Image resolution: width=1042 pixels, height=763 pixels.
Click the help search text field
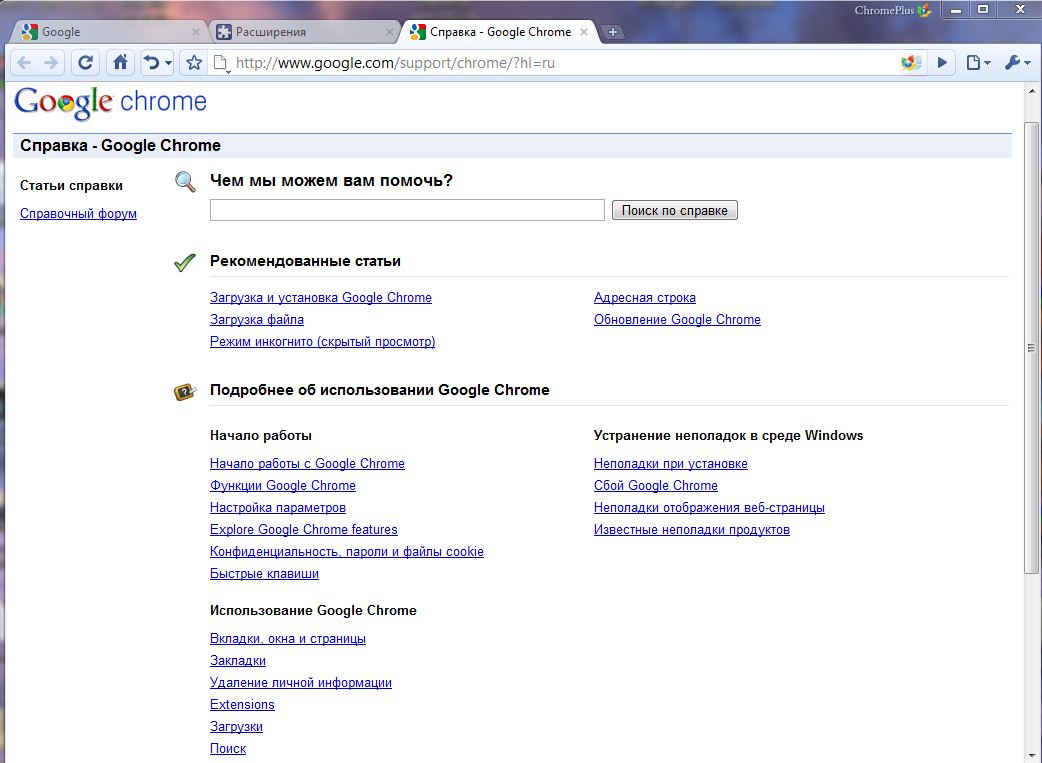point(407,210)
